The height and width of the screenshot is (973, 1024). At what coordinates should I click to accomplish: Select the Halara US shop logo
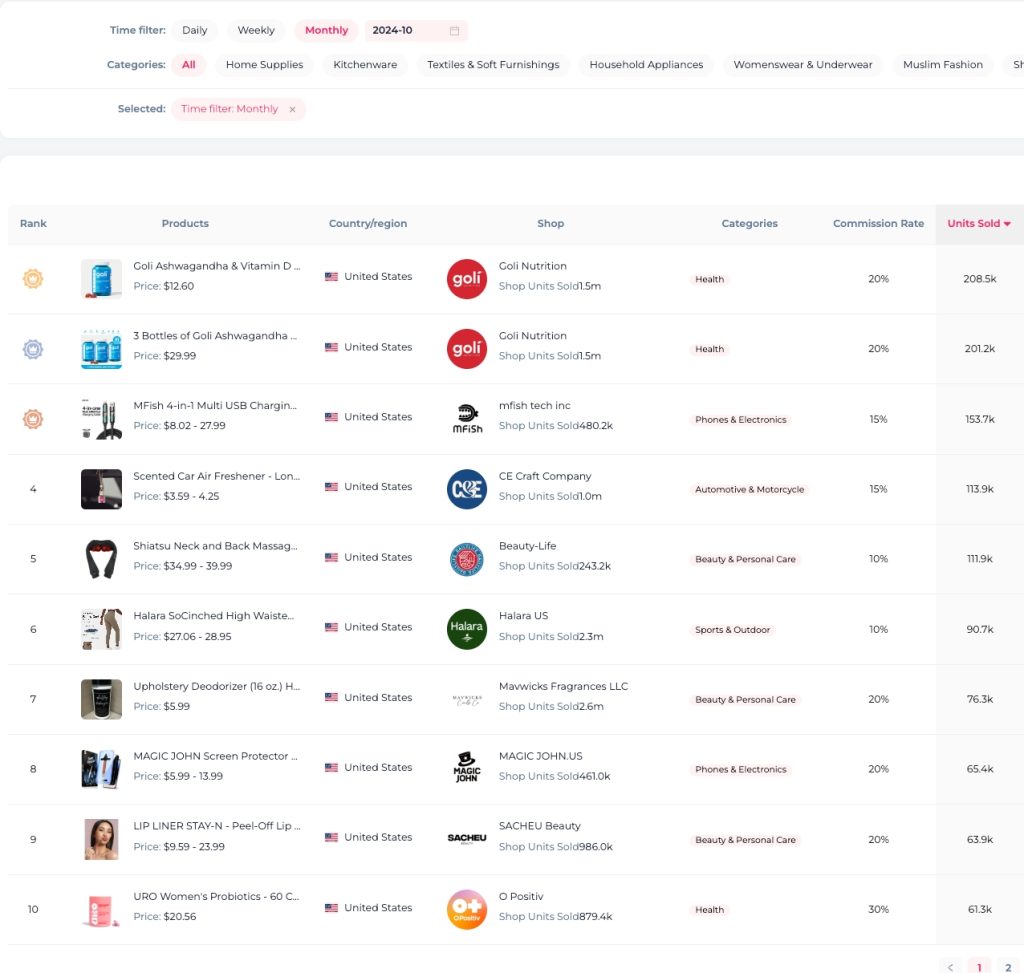point(466,629)
